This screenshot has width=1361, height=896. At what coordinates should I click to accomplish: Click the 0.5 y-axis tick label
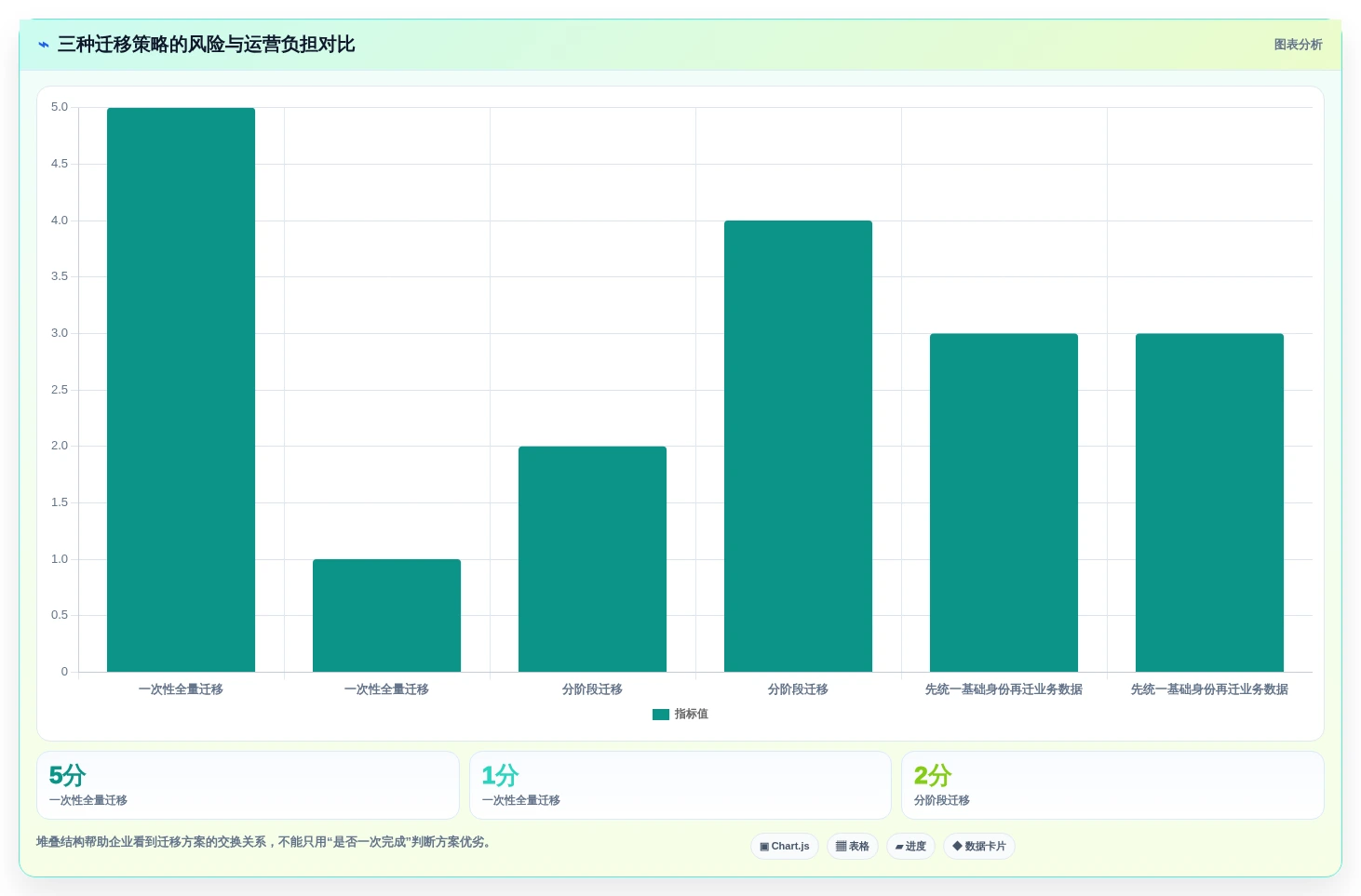(60, 615)
